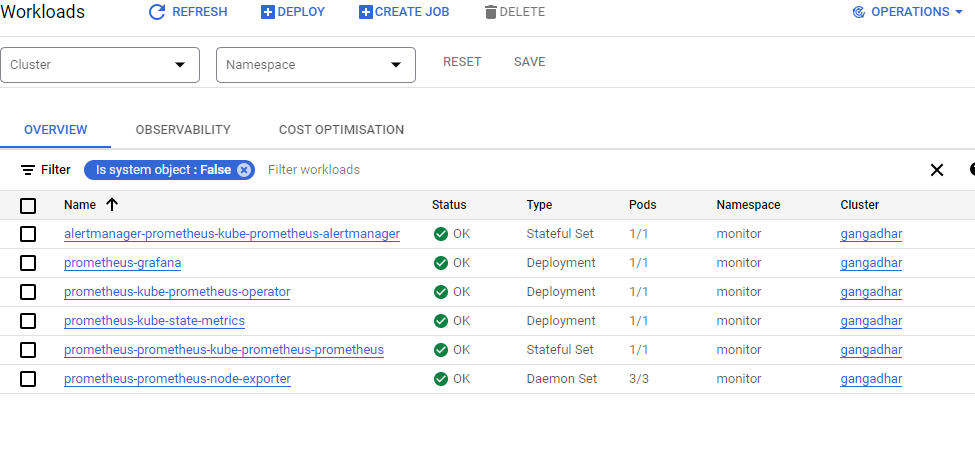This screenshot has height=452, width=975.
Task: Click 'Stateful Set' type in alertmanager row
Action: click(x=560, y=234)
